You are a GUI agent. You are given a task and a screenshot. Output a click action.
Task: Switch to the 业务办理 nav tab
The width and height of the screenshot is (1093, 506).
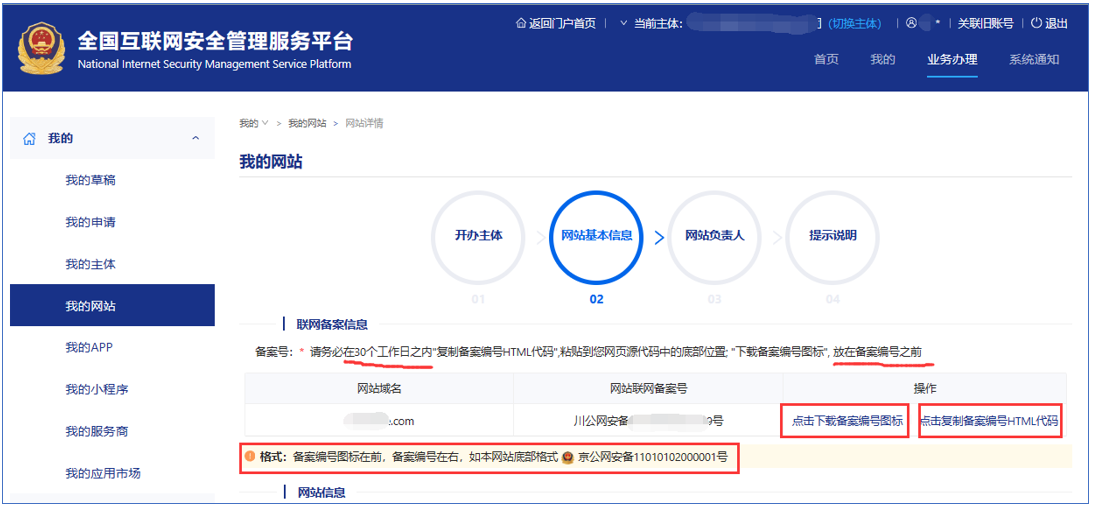(952, 59)
